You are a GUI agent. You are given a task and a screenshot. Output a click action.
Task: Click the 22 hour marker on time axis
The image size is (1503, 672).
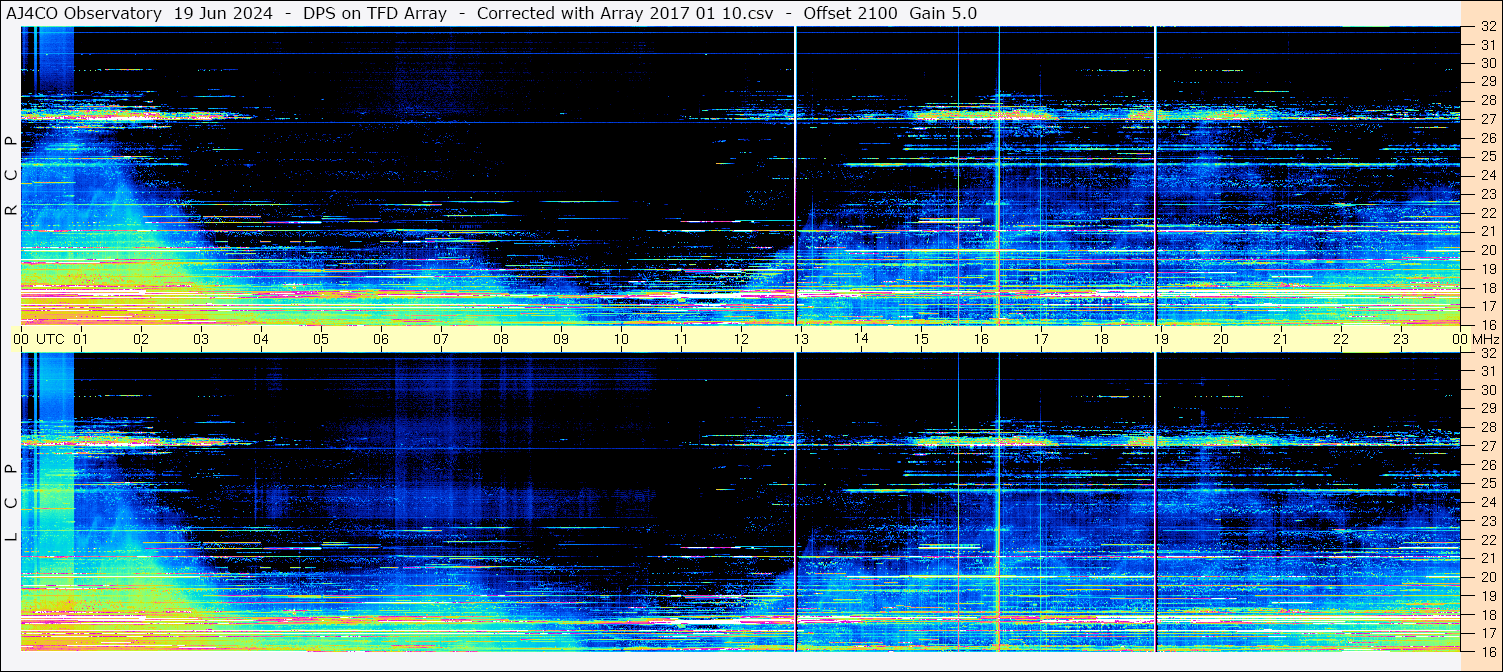(1340, 339)
